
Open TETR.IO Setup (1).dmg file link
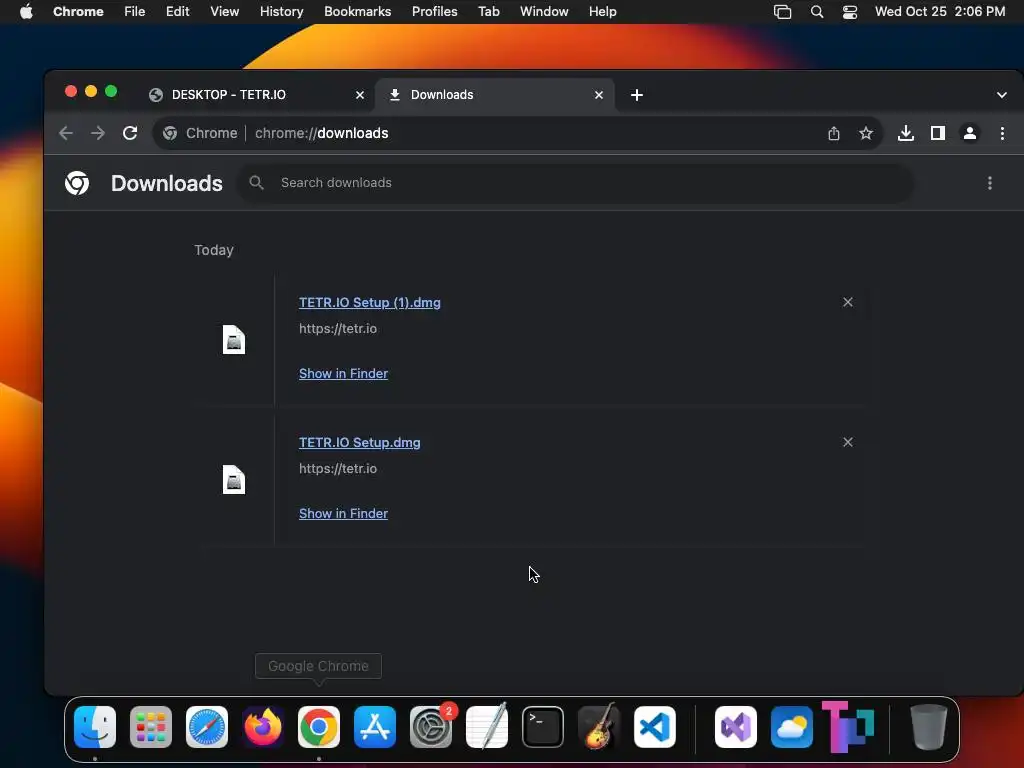point(370,302)
